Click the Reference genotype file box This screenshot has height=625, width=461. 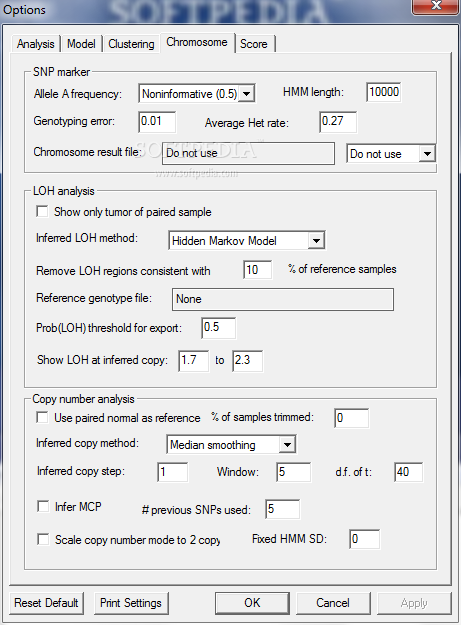click(283, 299)
